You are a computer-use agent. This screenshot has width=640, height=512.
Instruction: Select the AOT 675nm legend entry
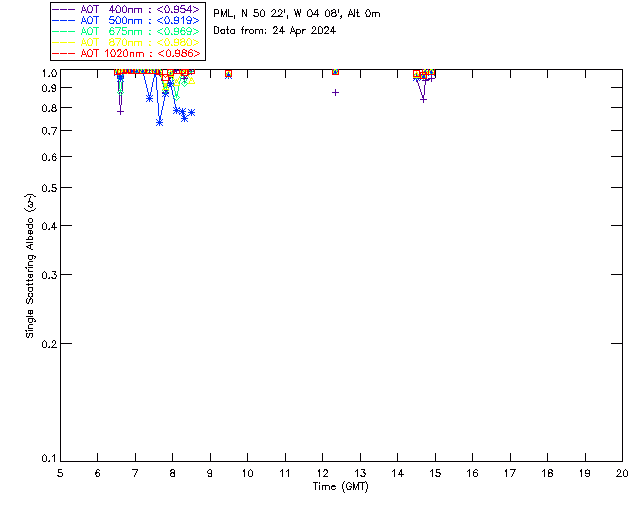(x=126, y=31)
